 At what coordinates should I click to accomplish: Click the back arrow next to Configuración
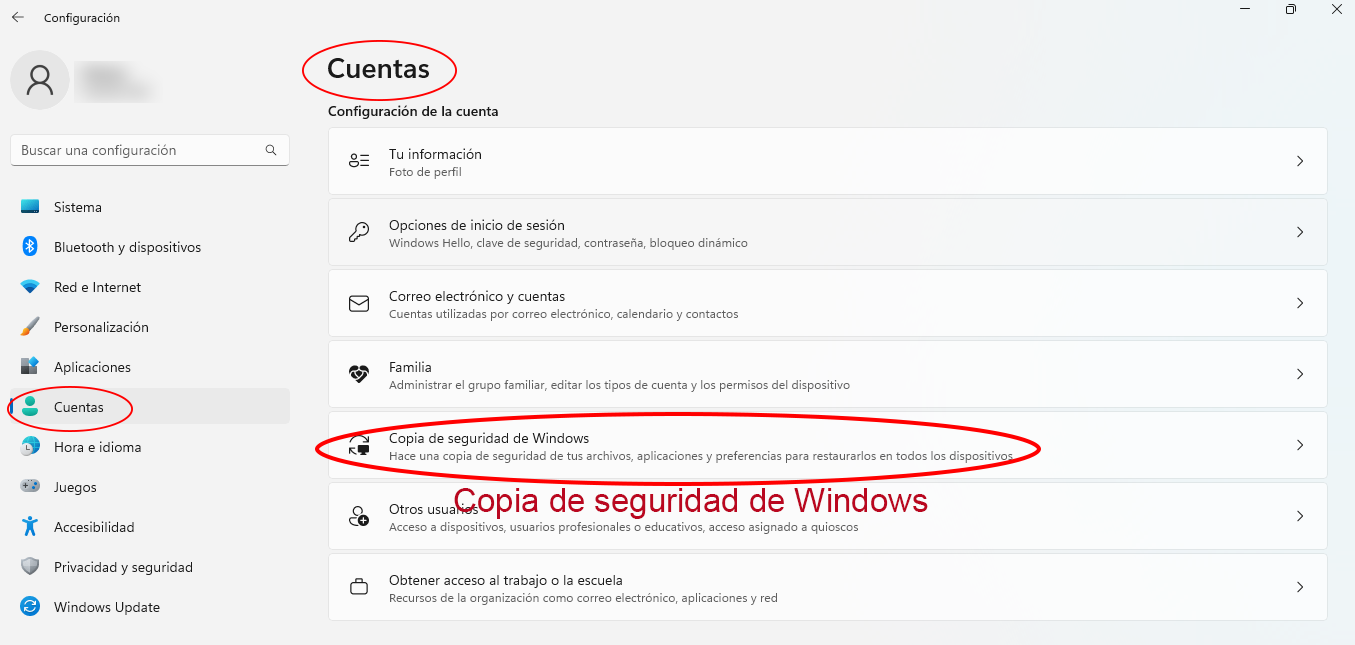pos(18,17)
